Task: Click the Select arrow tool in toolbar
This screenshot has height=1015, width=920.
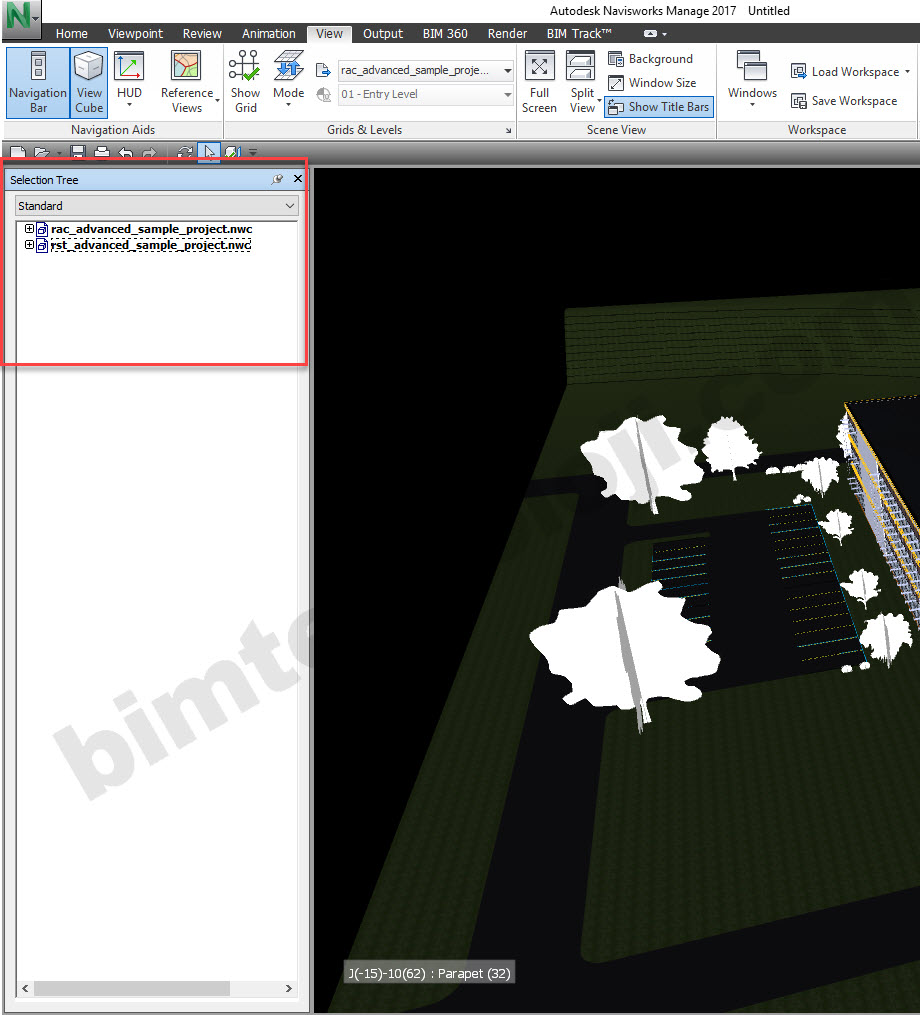Action: [x=210, y=153]
